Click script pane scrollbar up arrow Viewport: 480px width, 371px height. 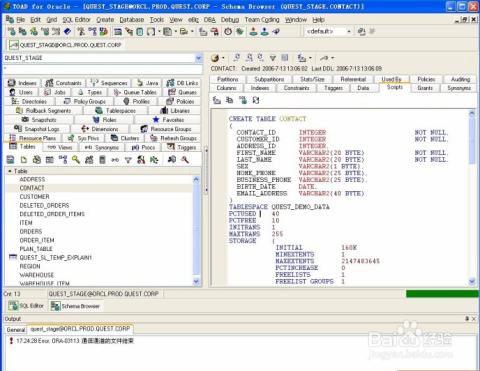tap(472, 113)
